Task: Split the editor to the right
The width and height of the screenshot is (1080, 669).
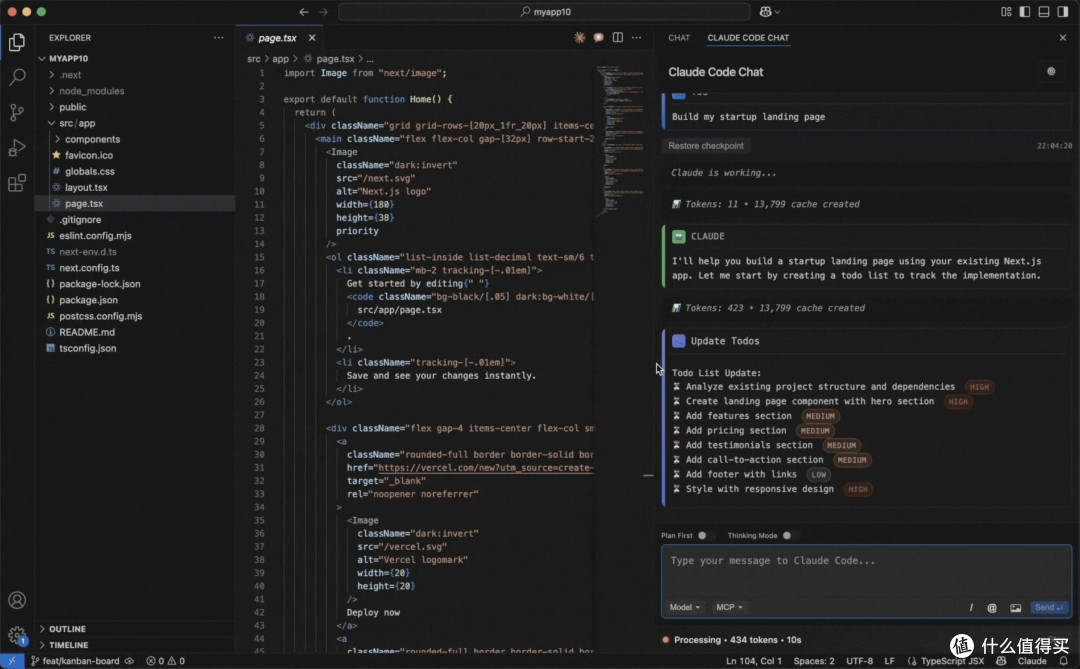Action: coord(618,38)
